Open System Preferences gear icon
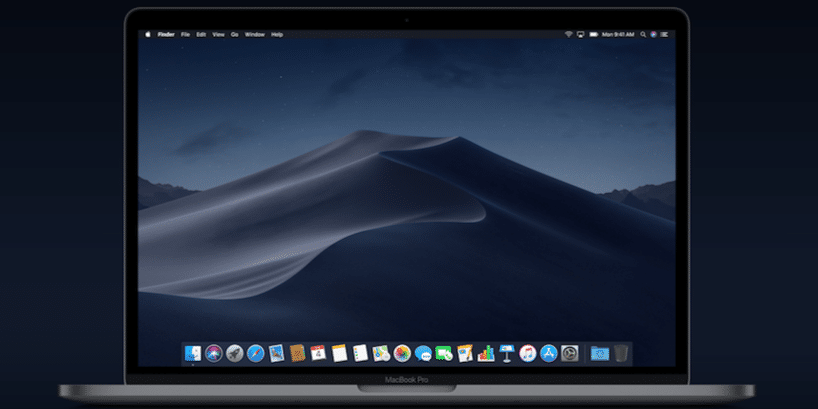The height and width of the screenshot is (409, 818). (x=570, y=353)
